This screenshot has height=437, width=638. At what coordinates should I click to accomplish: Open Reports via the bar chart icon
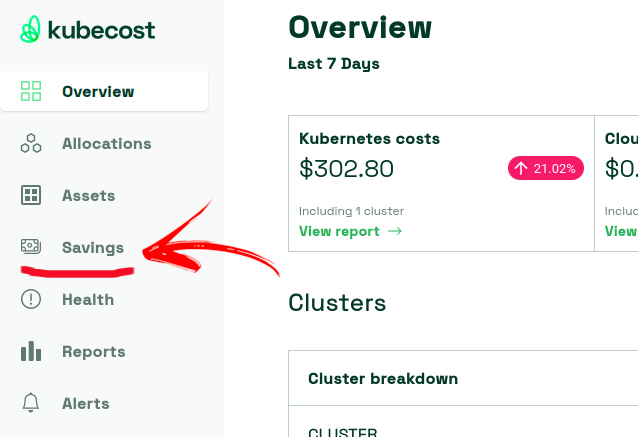pyautogui.click(x=31, y=351)
